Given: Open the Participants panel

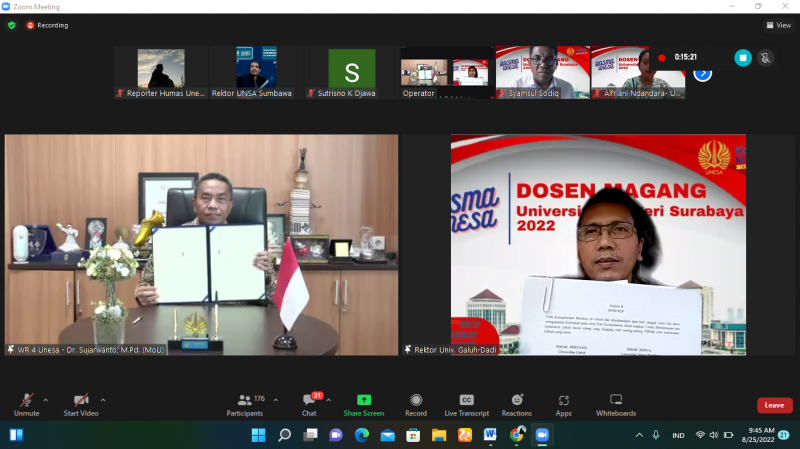Looking at the screenshot, I should point(245,405).
